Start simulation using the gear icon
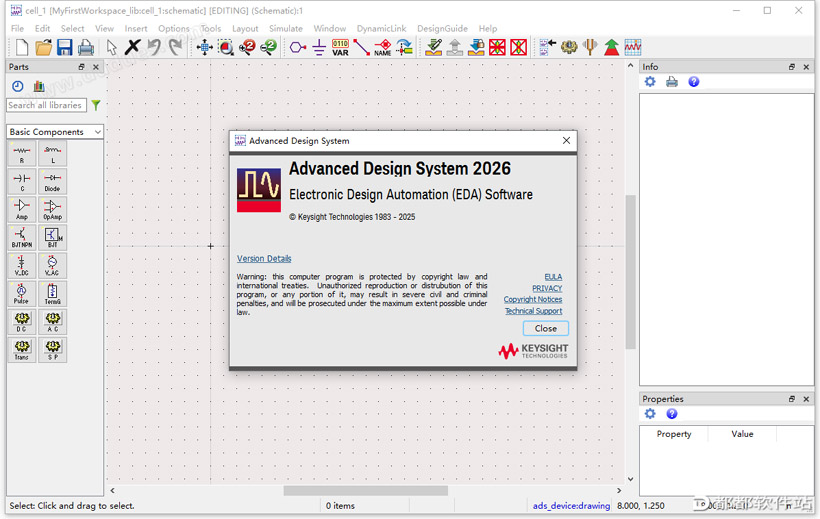820x519 pixels. coord(569,47)
